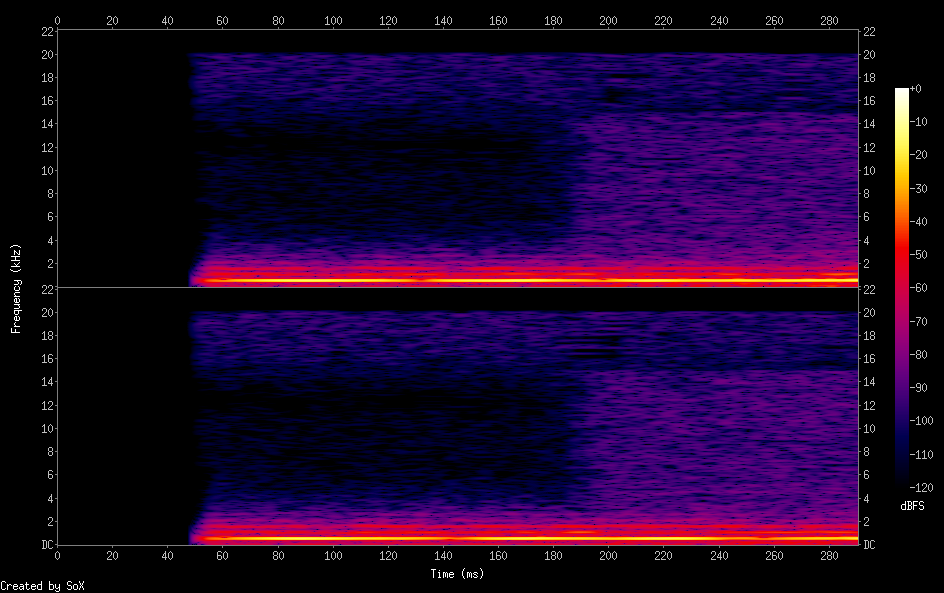944x593 pixels.
Task: Select the 100 tick on the top time axis
Action: coord(333,20)
